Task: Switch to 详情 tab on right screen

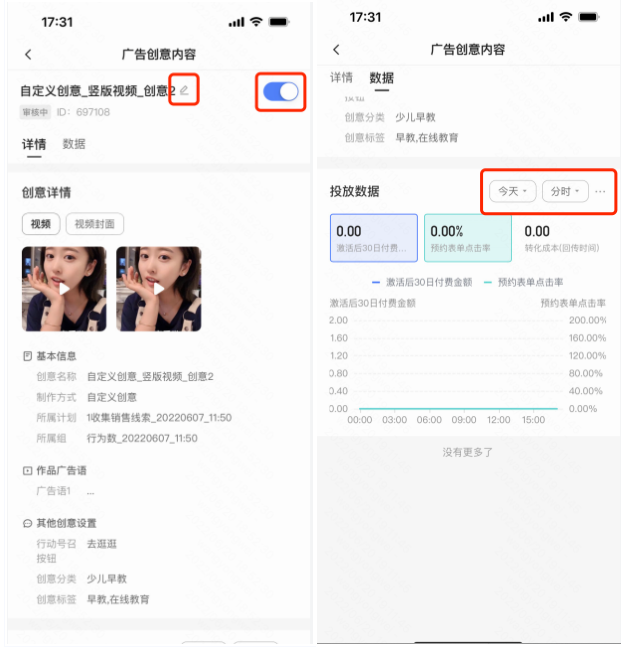Action: 341,77
